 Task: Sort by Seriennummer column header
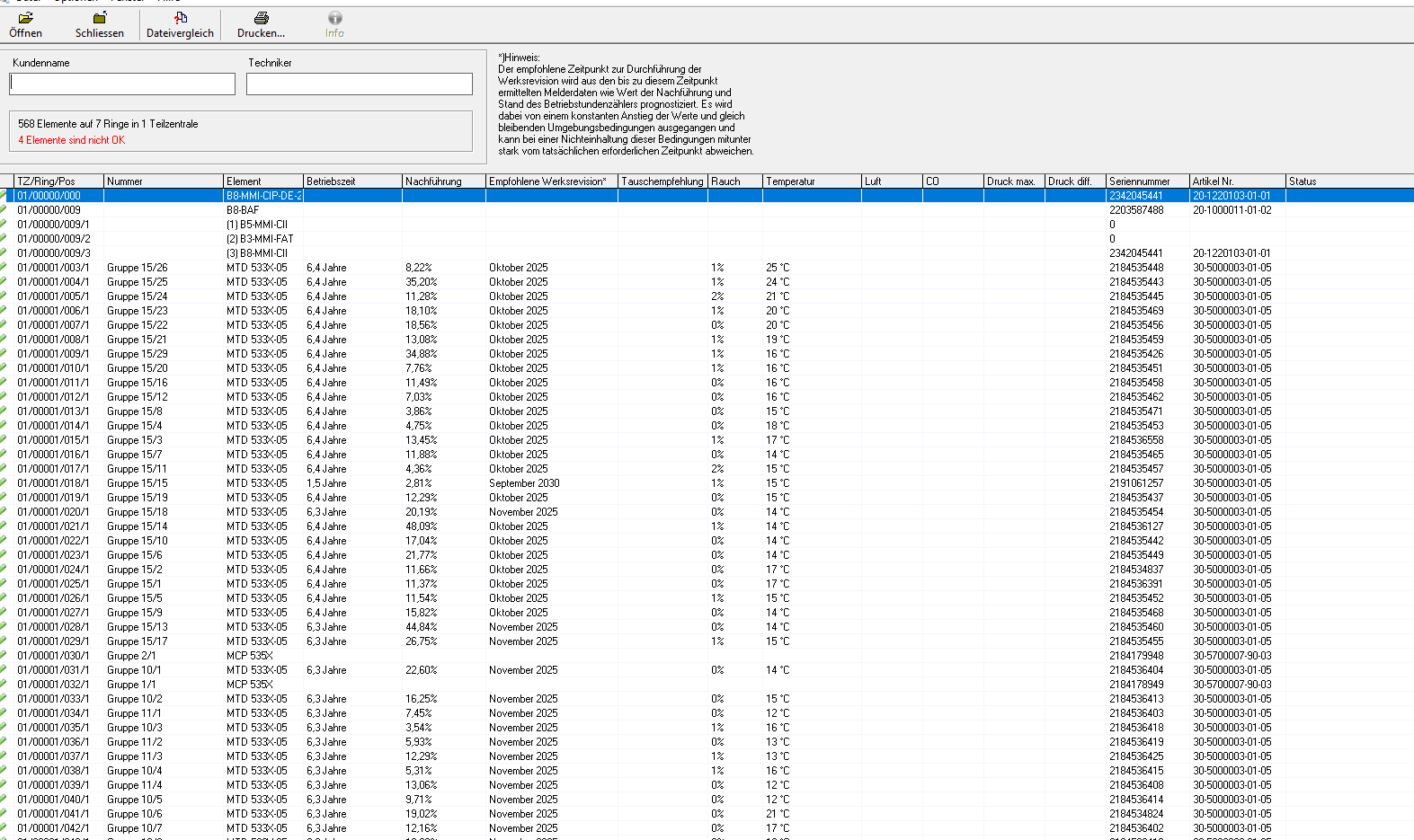[1148, 181]
